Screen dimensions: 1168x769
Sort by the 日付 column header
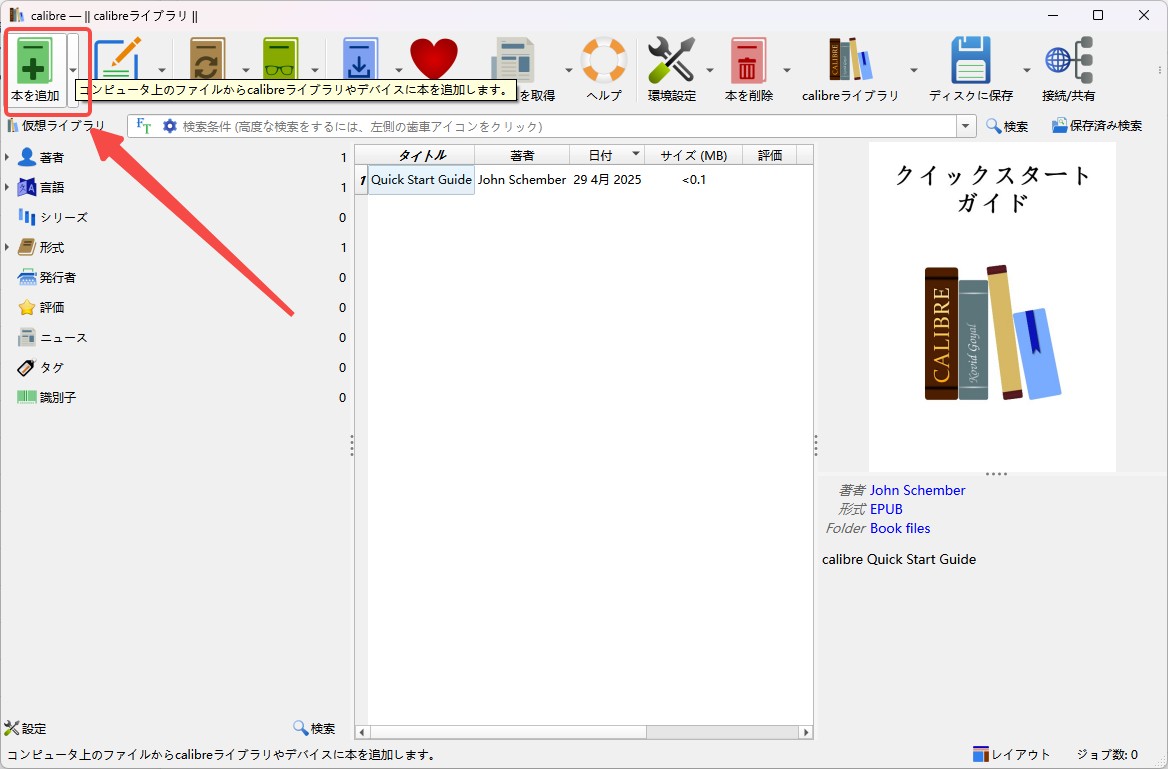coord(606,155)
